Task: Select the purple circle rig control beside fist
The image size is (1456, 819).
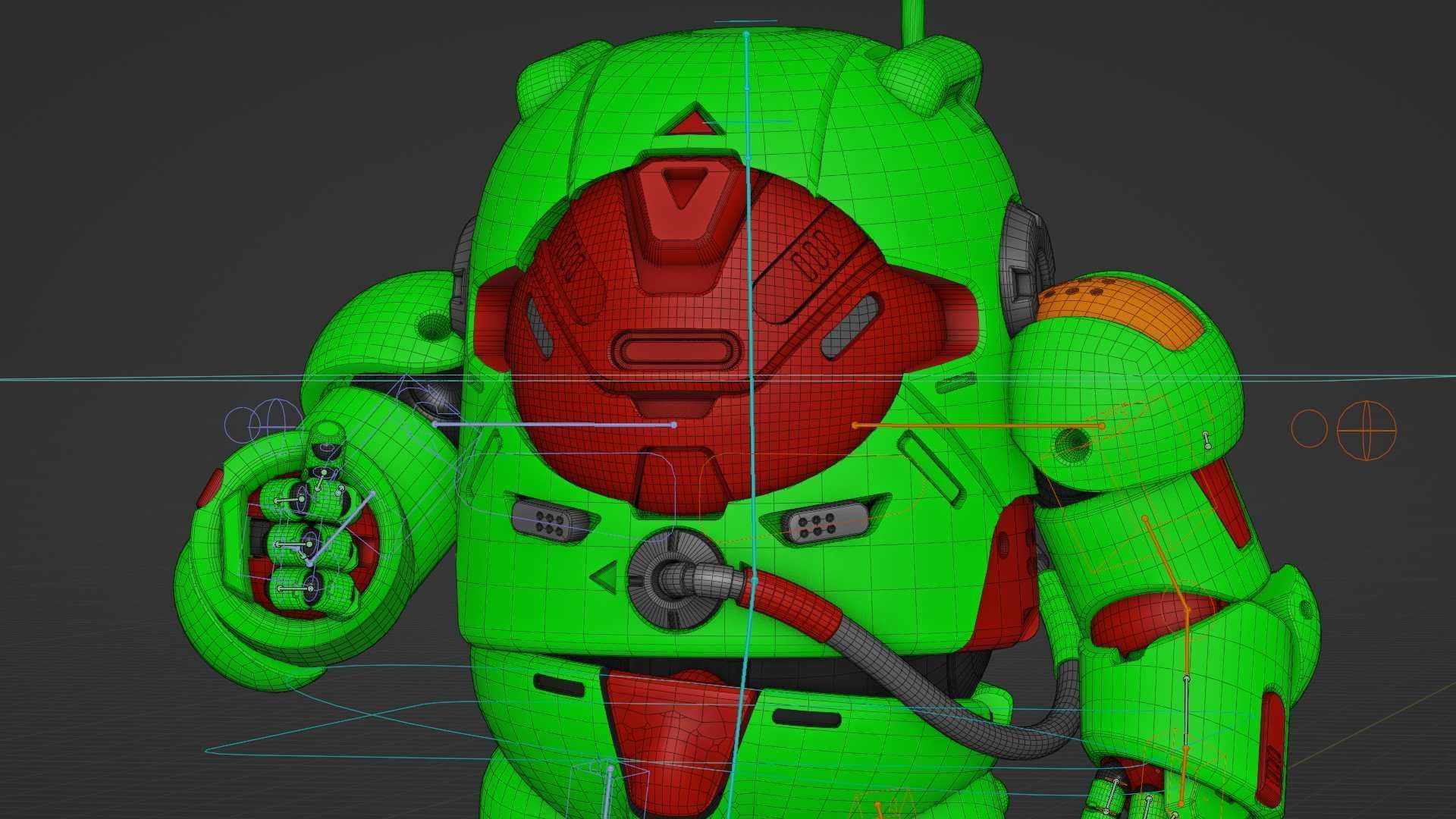Action: click(x=243, y=425)
